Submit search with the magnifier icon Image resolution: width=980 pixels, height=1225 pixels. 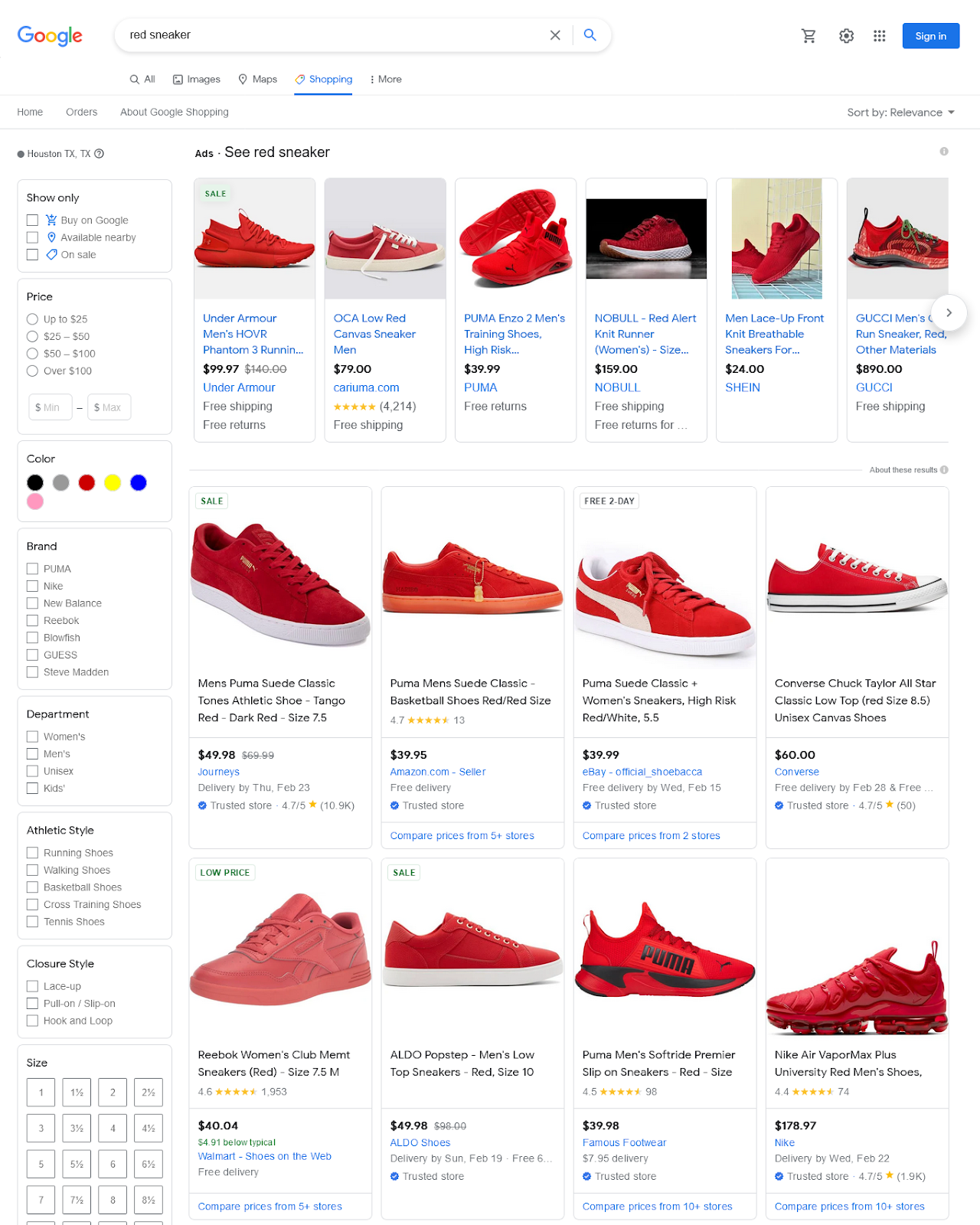(590, 35)
